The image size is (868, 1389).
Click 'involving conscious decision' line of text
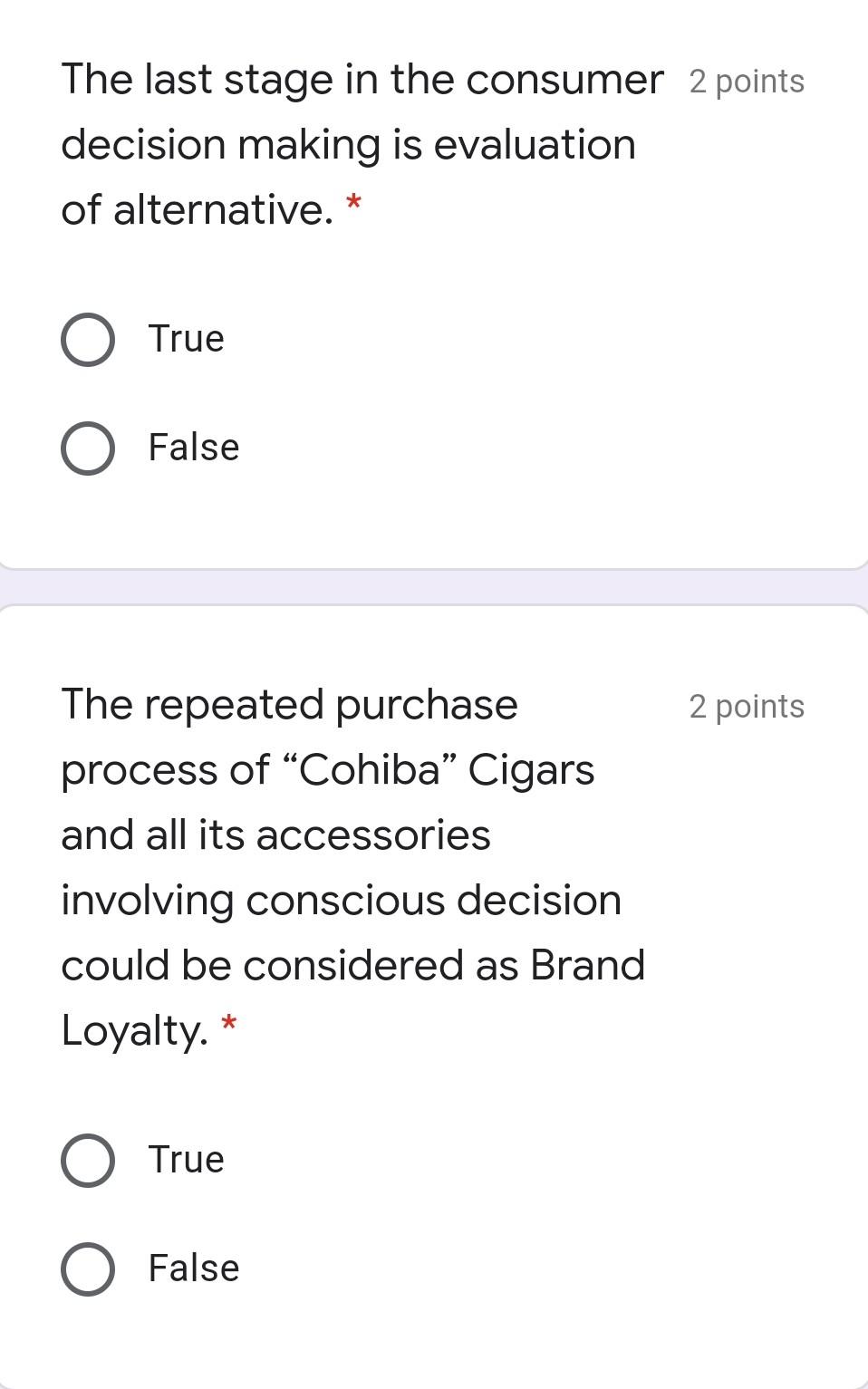click(x=341, y=901)
